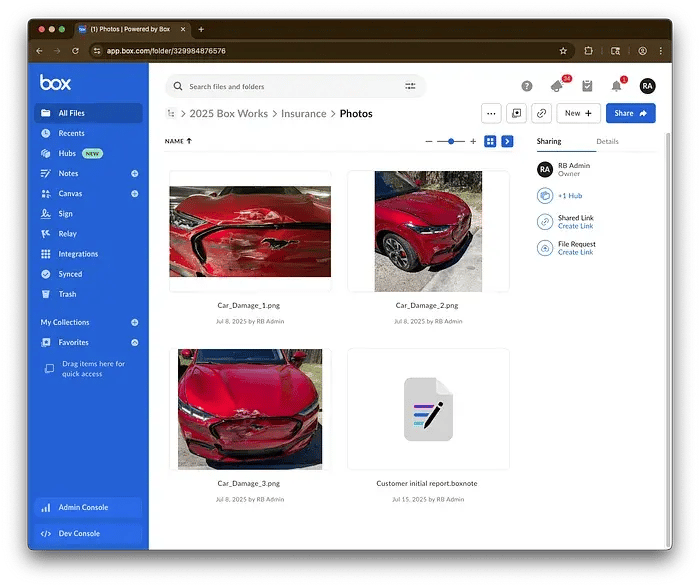Viewport: 700px width, 587px height.
Task: Open Photos folder breadcrumb menu
Action: coord(356,113)
